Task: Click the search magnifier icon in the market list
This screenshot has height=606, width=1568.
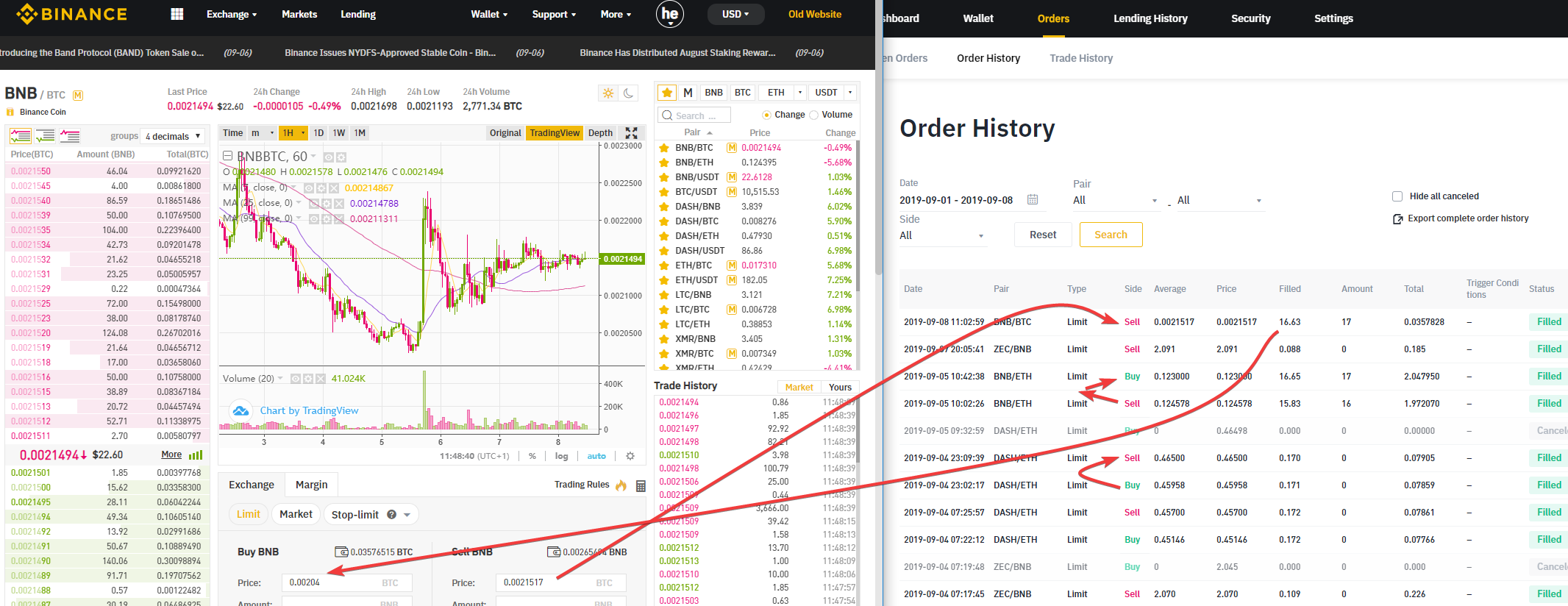Action: pyautogui.click(x=667, y=115)
